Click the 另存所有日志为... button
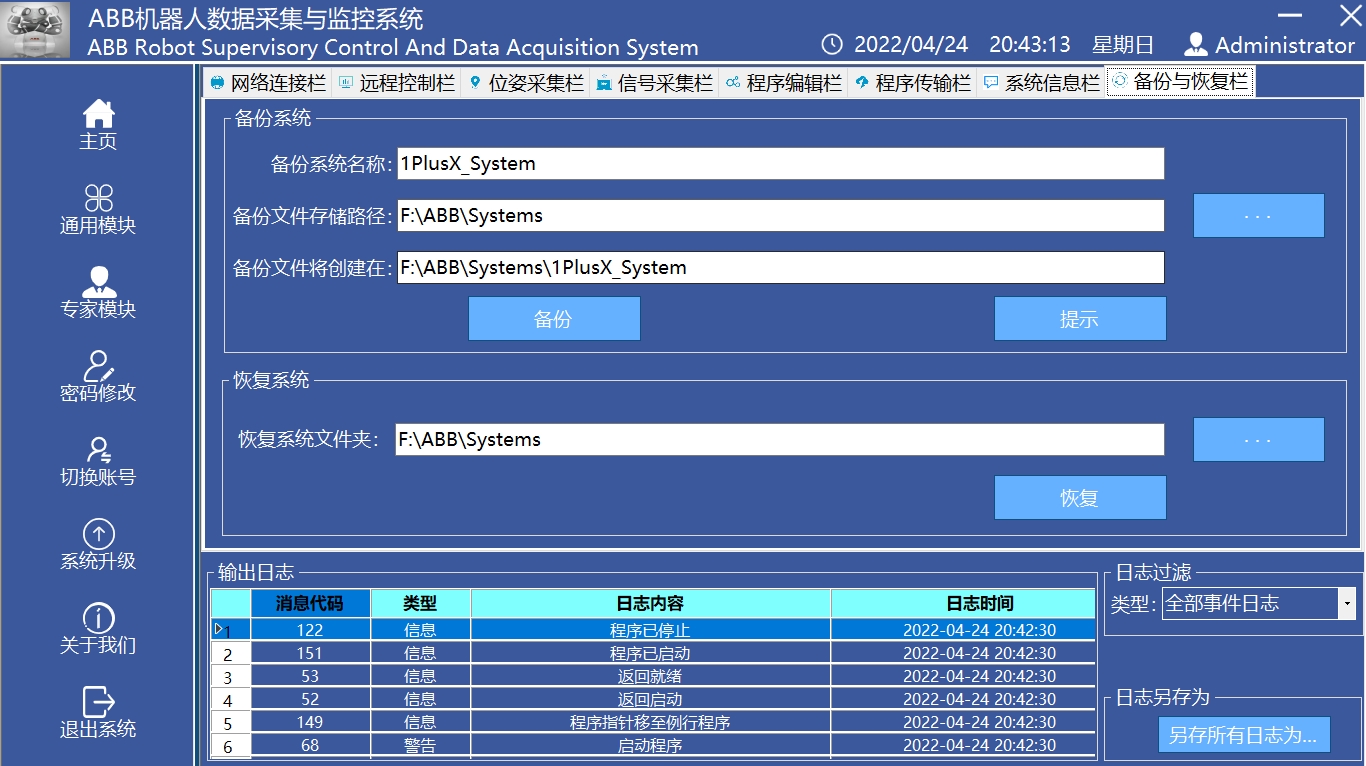Image resolution: width=1366 pixels, height=766 pixels. pos(1244,735)
